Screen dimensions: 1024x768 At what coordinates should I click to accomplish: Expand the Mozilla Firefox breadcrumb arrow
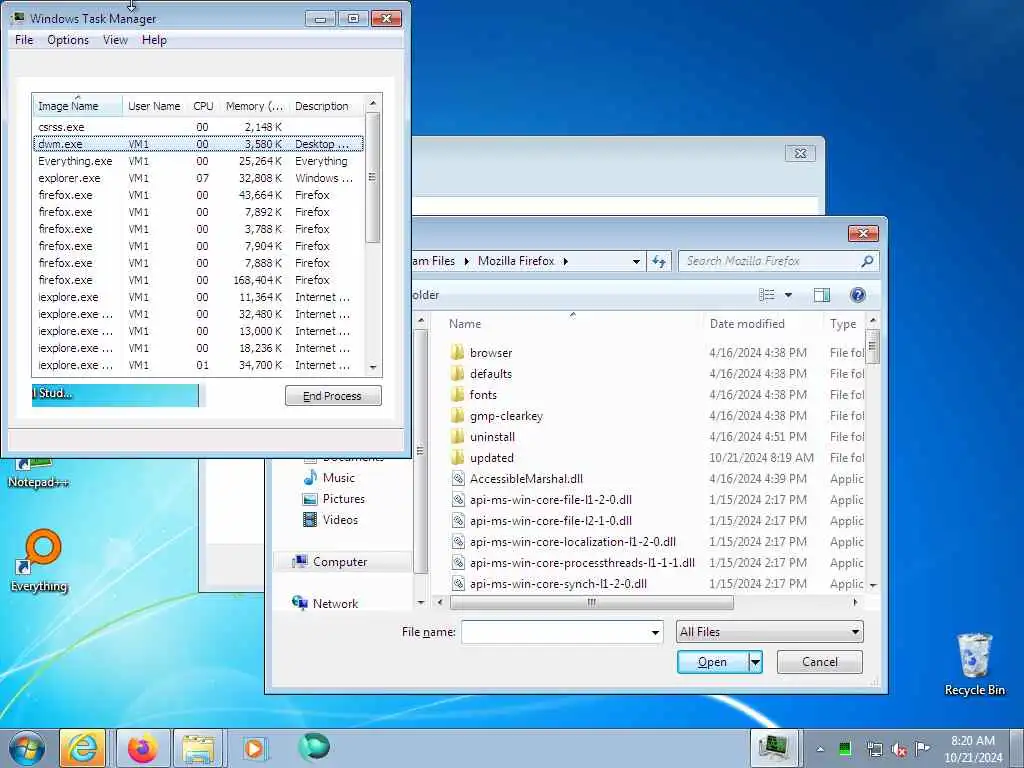[x=566, y=261]
